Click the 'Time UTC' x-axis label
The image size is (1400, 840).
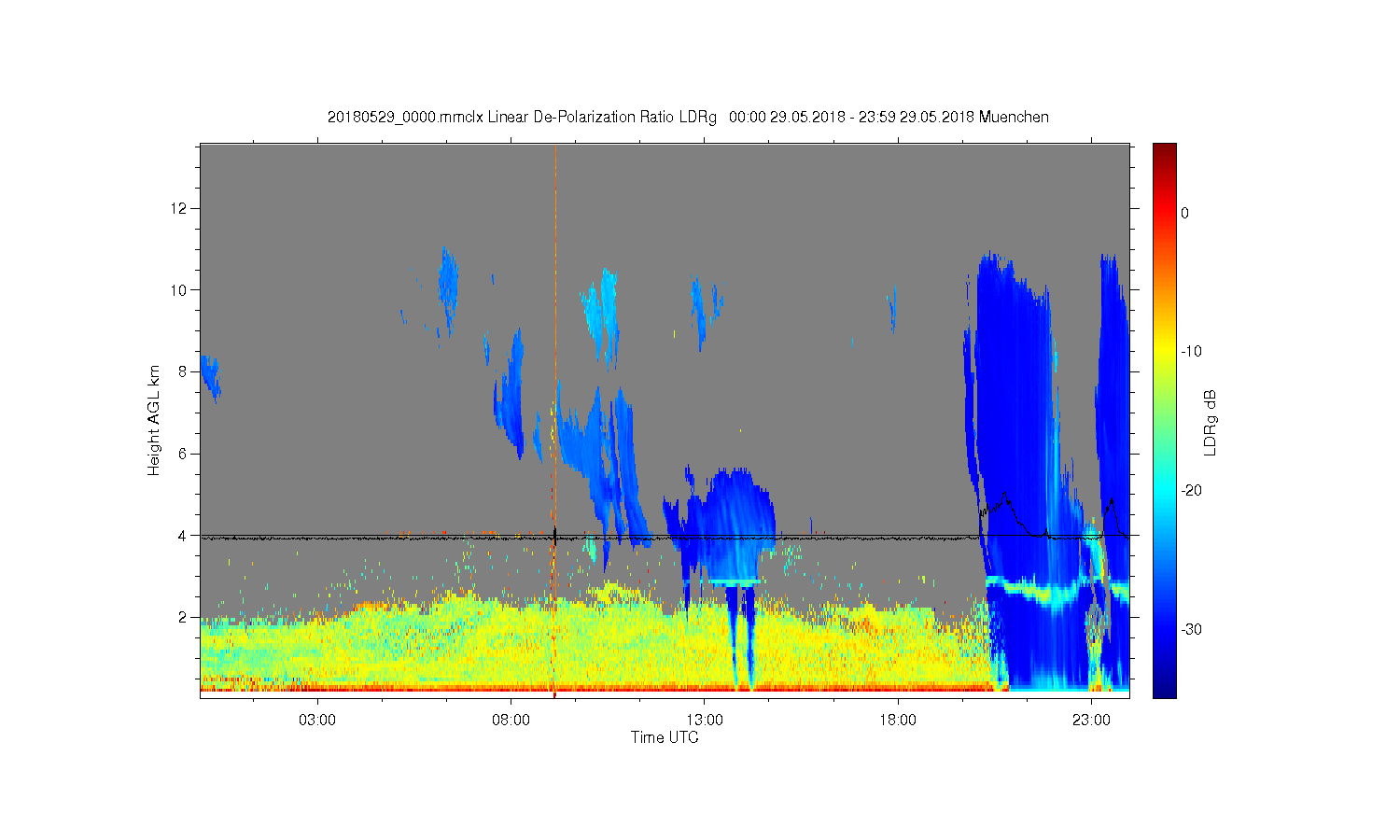pyautogui.click(x=665, y=737)
